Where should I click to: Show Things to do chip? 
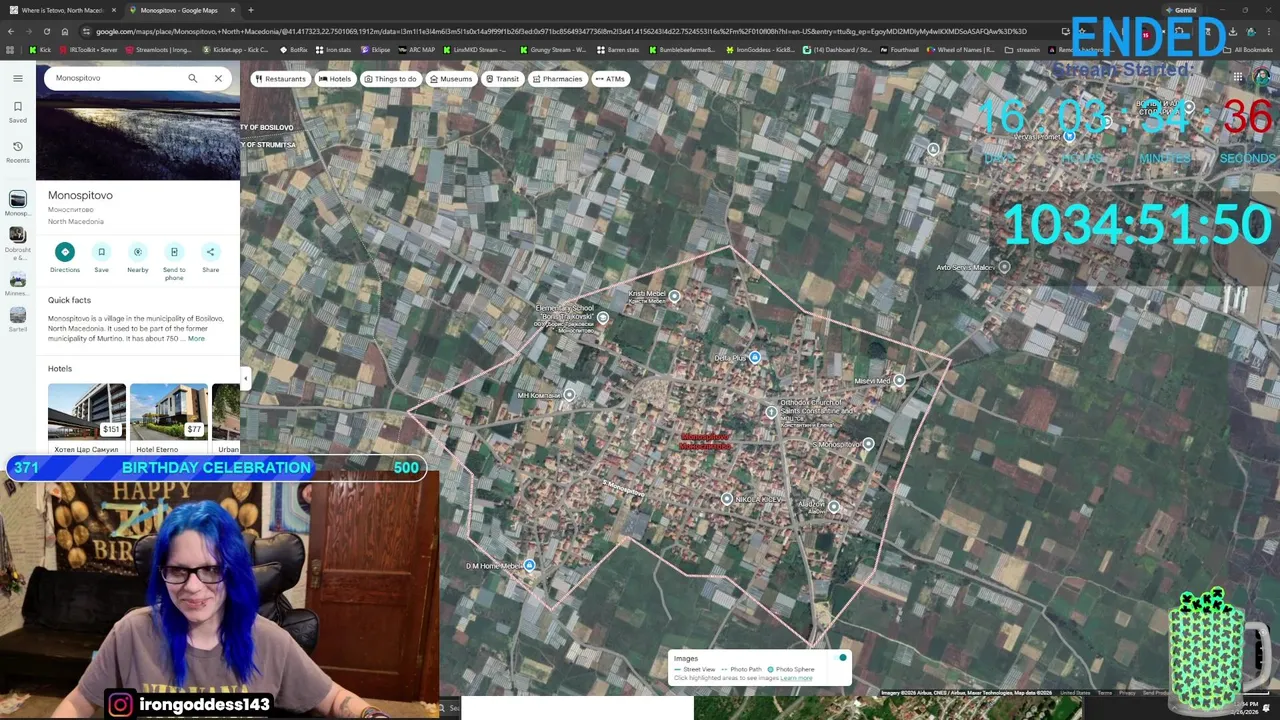coord(390,79)
